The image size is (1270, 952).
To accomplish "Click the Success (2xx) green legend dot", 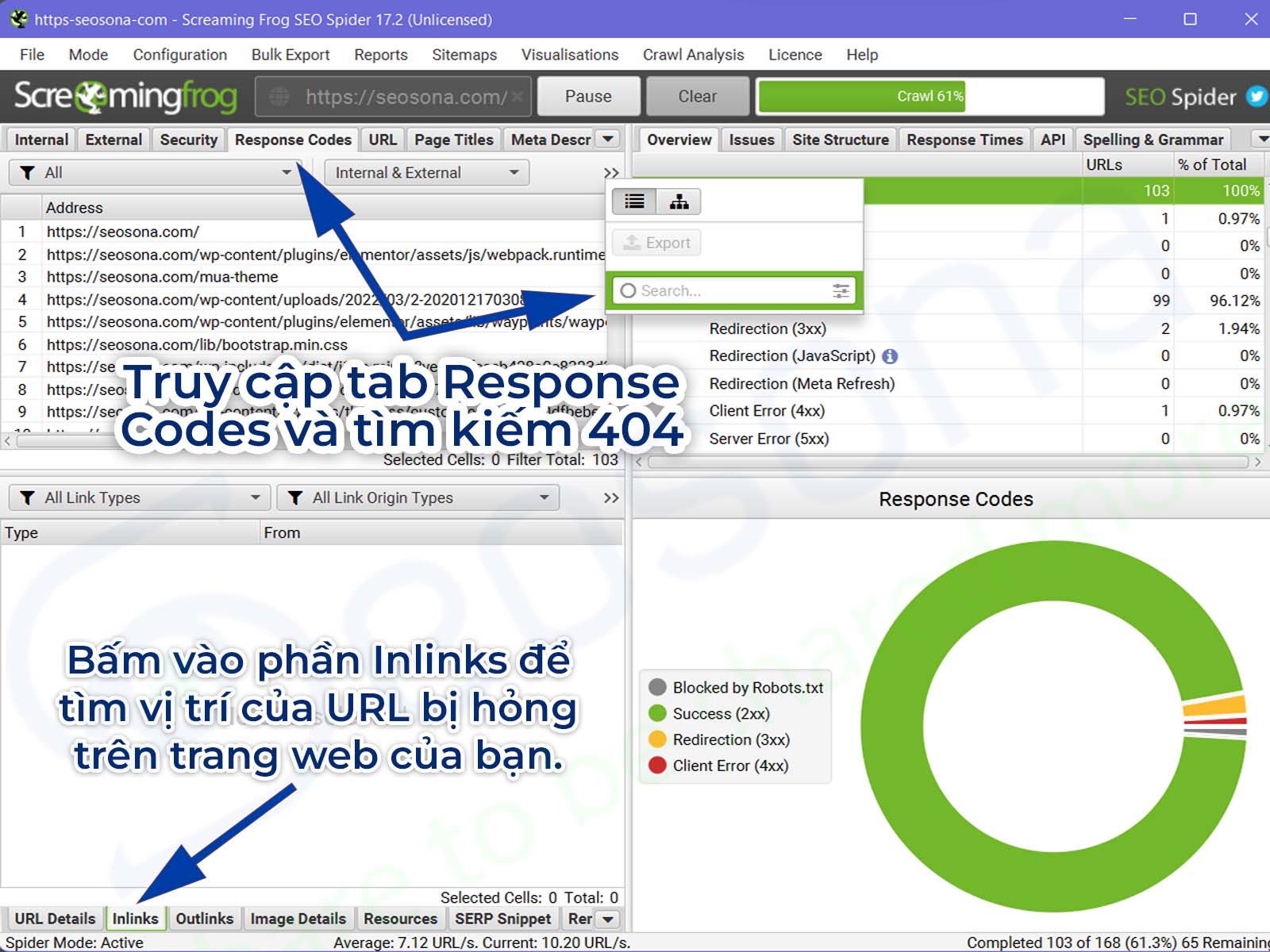I will coord(657,713).
